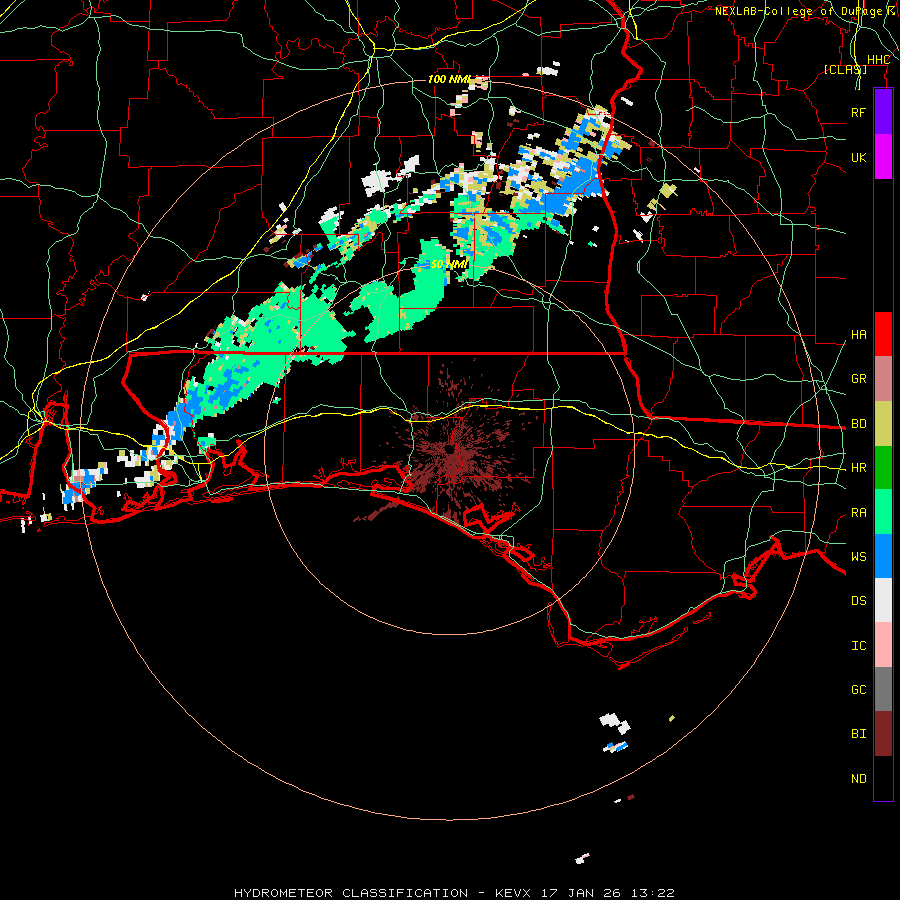
Task: Click the UK magenta legend swatch
Action: click(x=883, y=157)
